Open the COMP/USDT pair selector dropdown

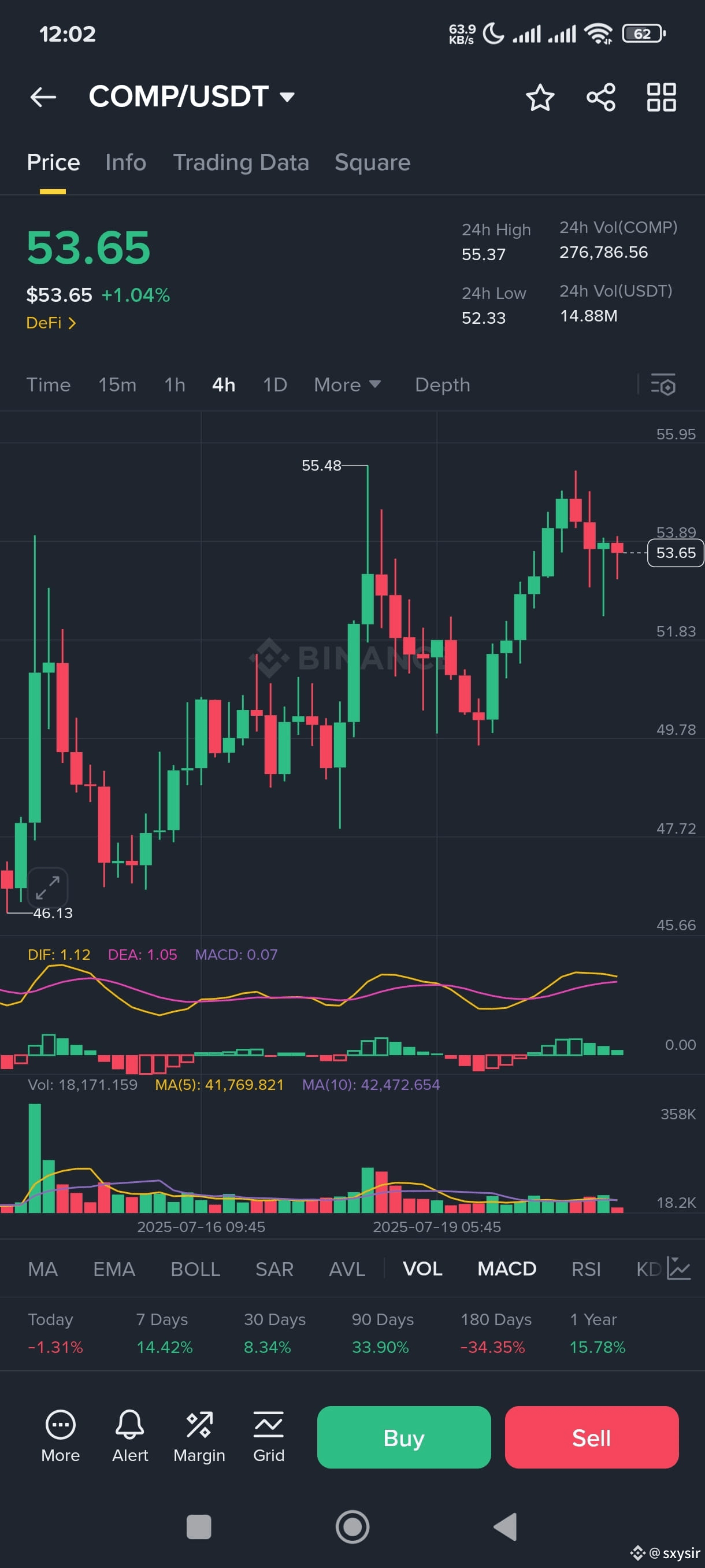[x=192, y=96]
